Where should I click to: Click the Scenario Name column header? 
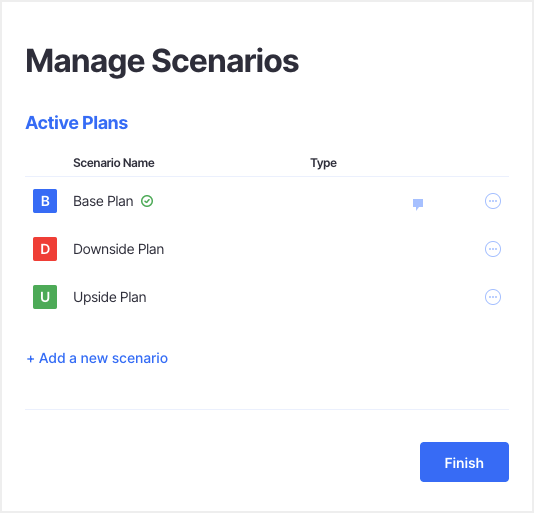click(x=114, y=163)
